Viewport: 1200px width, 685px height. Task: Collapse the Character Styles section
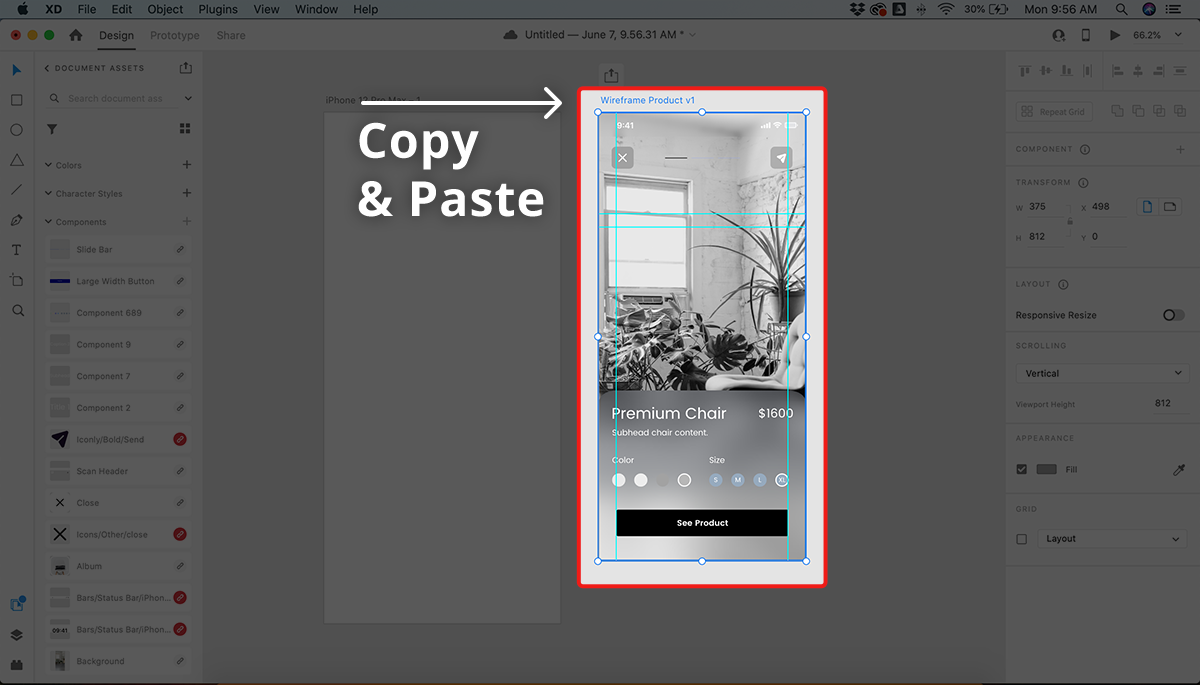click(x=48, y=194)
